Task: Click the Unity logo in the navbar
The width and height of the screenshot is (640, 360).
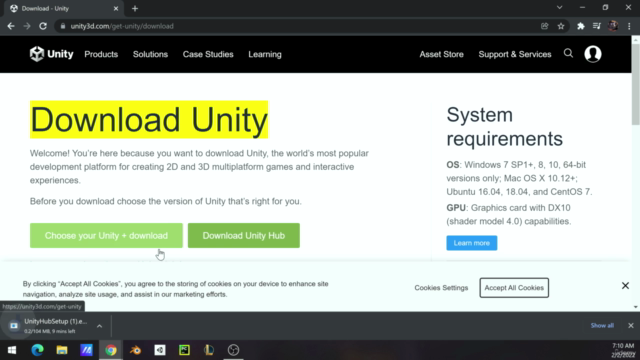Action: coord(51,54)
